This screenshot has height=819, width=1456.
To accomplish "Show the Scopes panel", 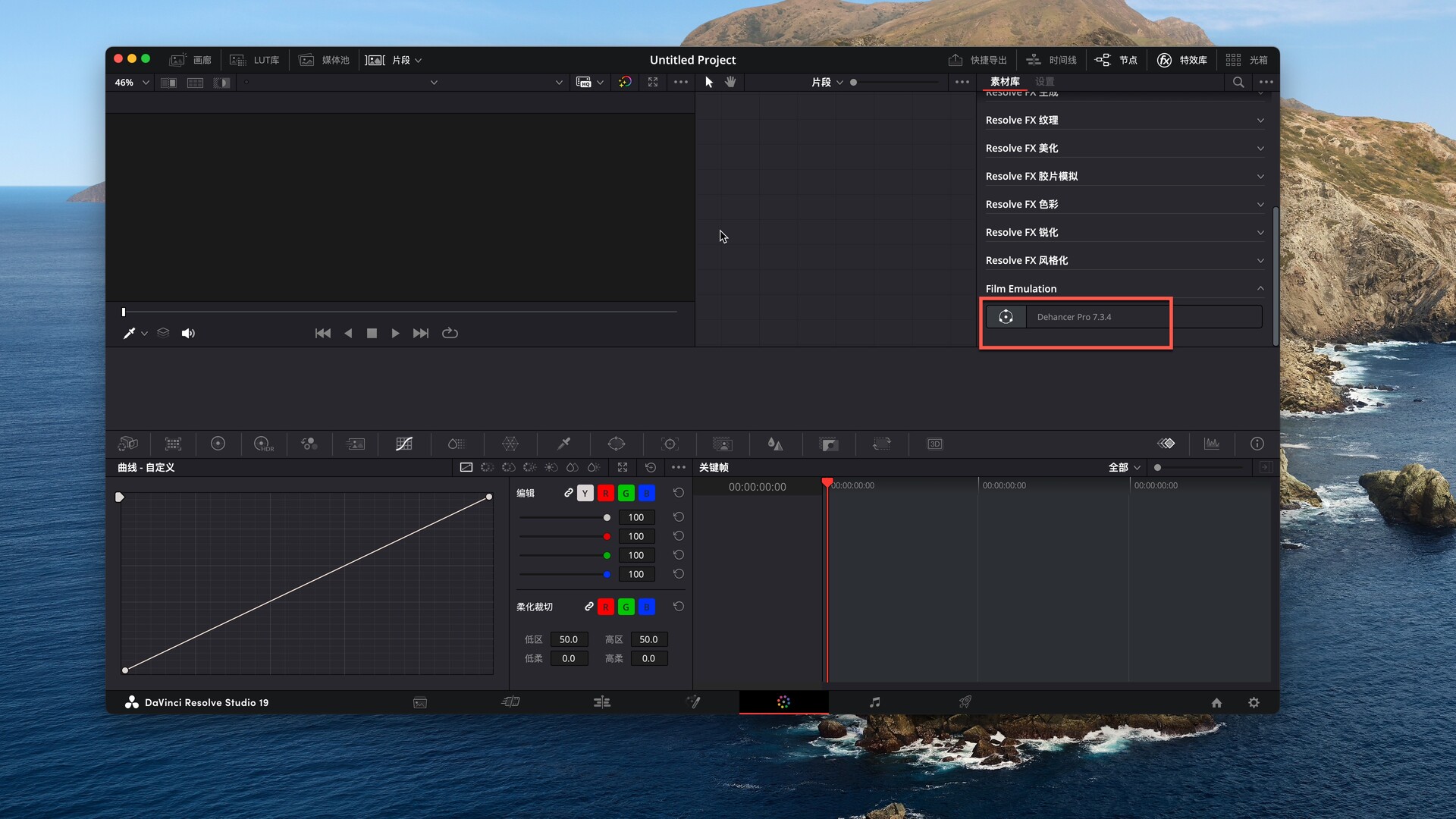I will (x=1212, y=444).
